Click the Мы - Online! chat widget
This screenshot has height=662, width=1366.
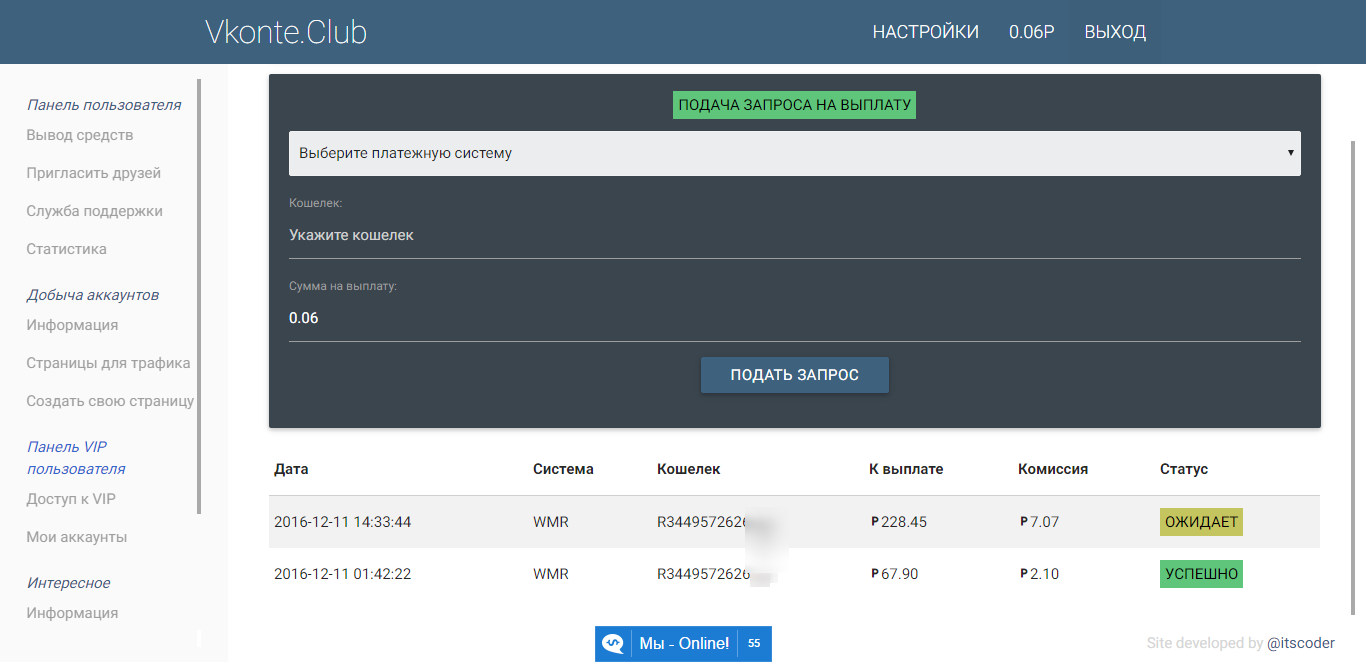pos(684,644)
